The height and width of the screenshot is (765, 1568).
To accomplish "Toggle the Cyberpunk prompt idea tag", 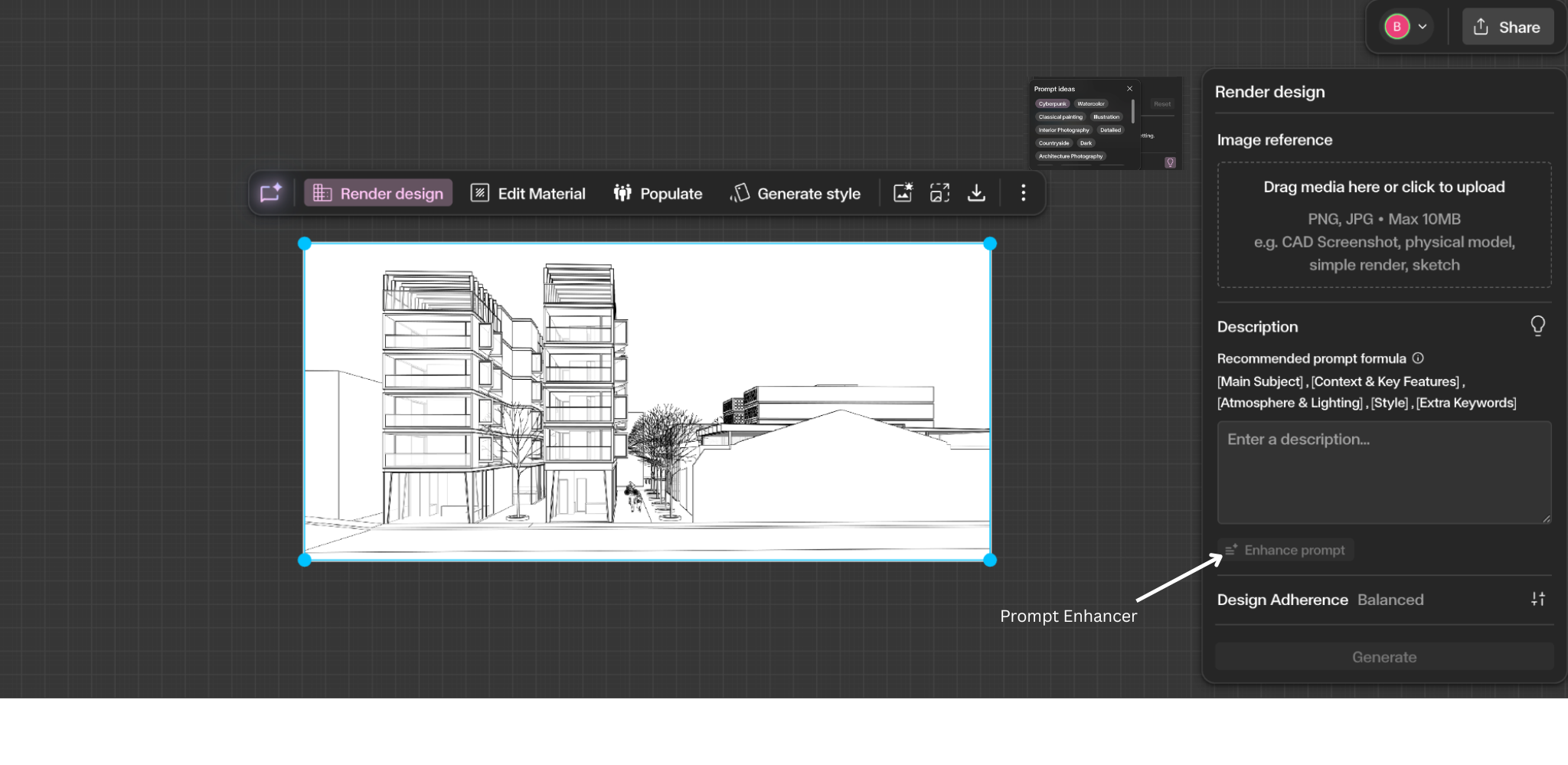I will click(1053, 103).
